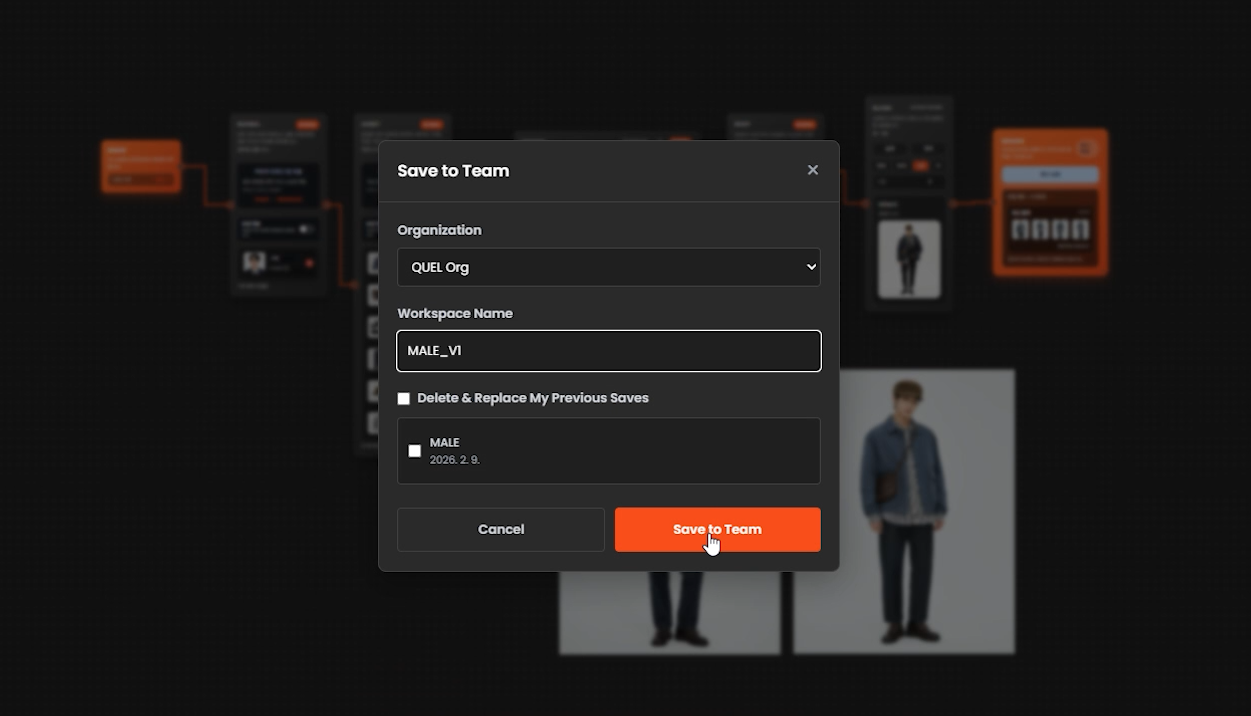Click the partially hidden left result image

(x=669, y=612)
